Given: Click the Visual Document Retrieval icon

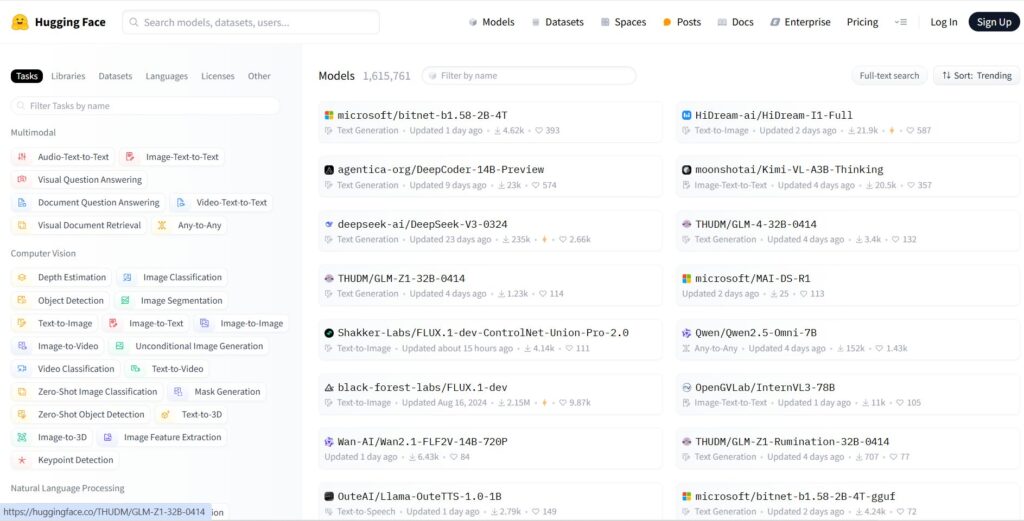Looking at the screenshot, I should coord(22,225).
